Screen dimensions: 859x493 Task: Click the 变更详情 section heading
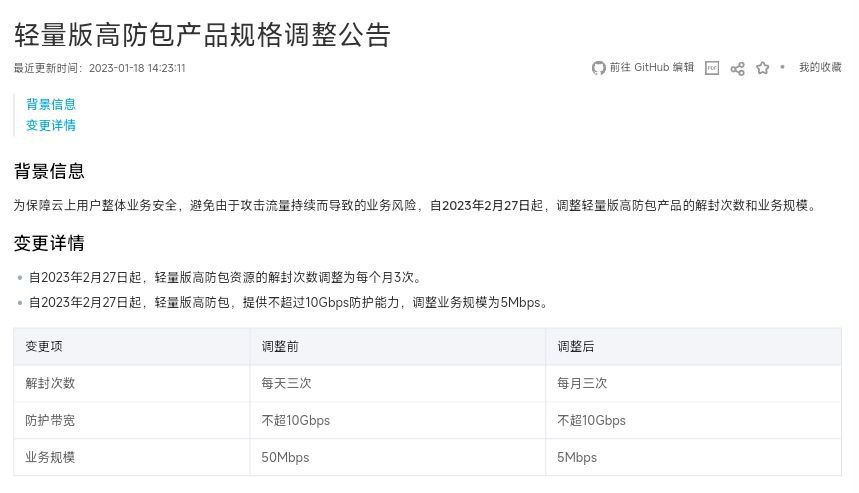[49, 243]
